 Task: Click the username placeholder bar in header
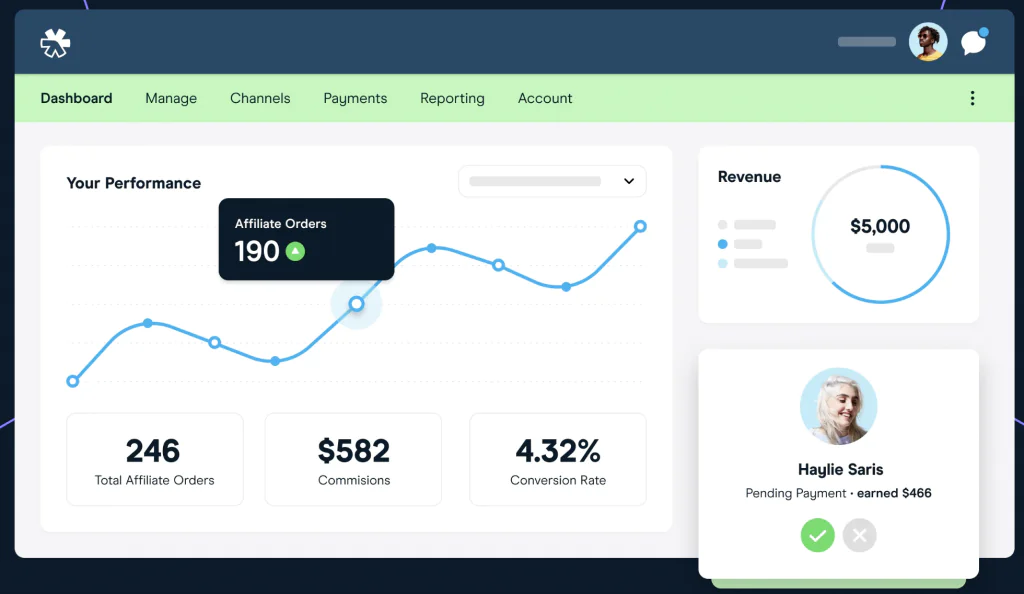point(867,42)
